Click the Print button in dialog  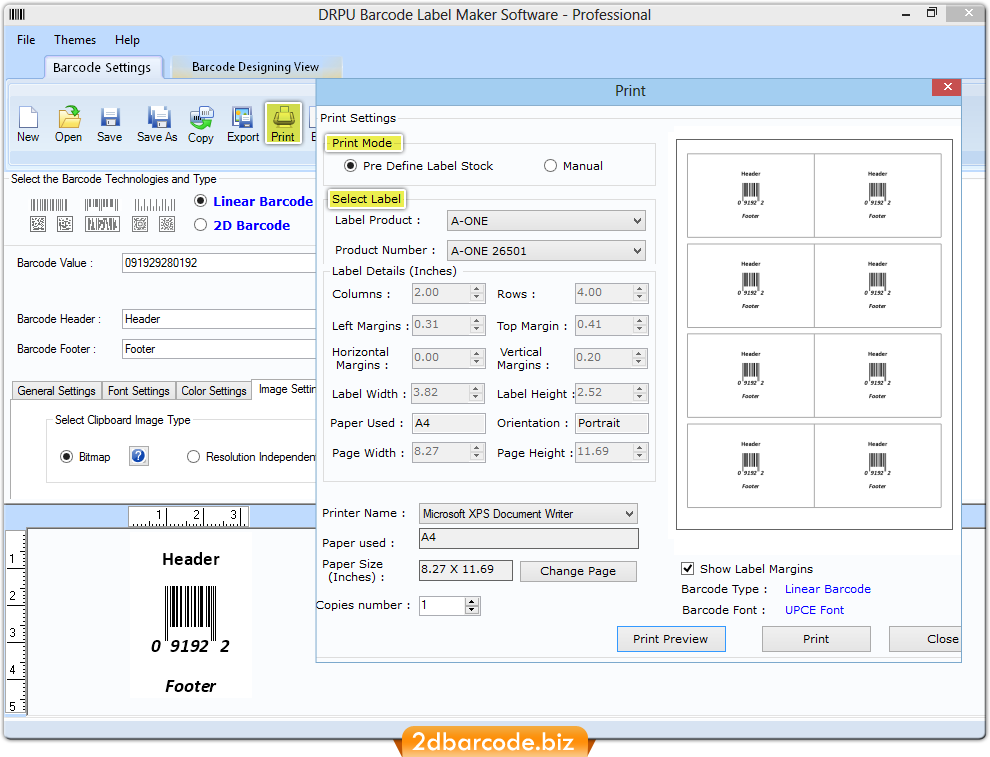[x=816, y=639]
